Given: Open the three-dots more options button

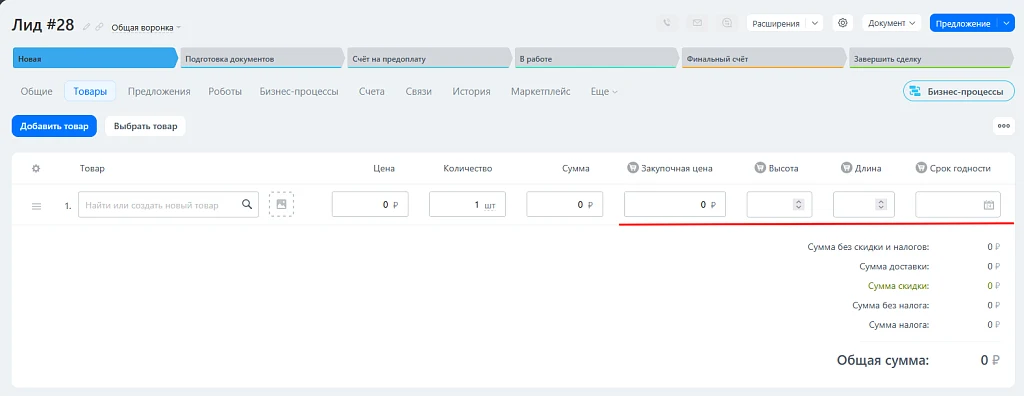Looking at the screenshot, I should point(1004,126).
